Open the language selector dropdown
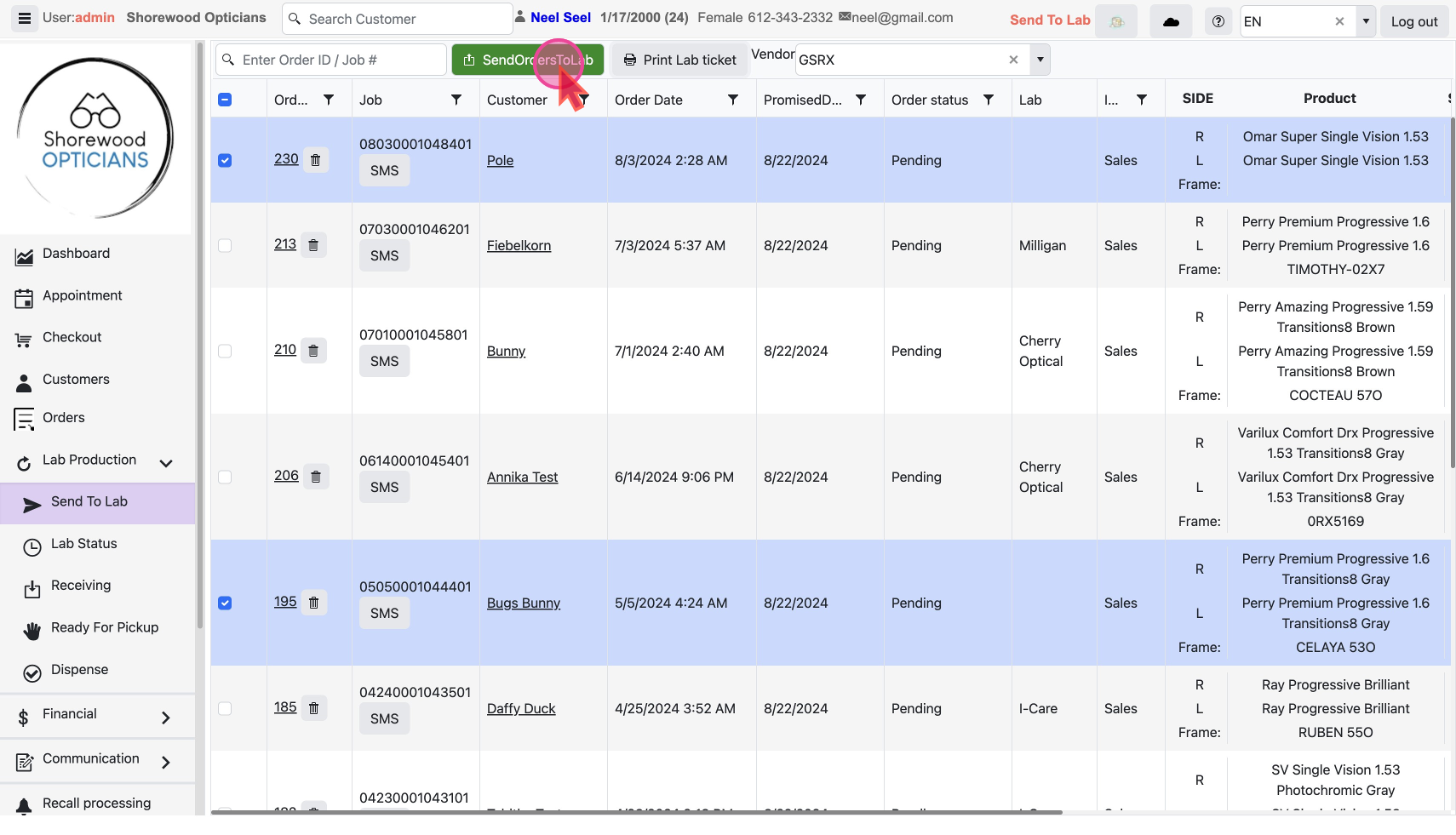Screen dimensions: 1456x835 point(1366,21)
